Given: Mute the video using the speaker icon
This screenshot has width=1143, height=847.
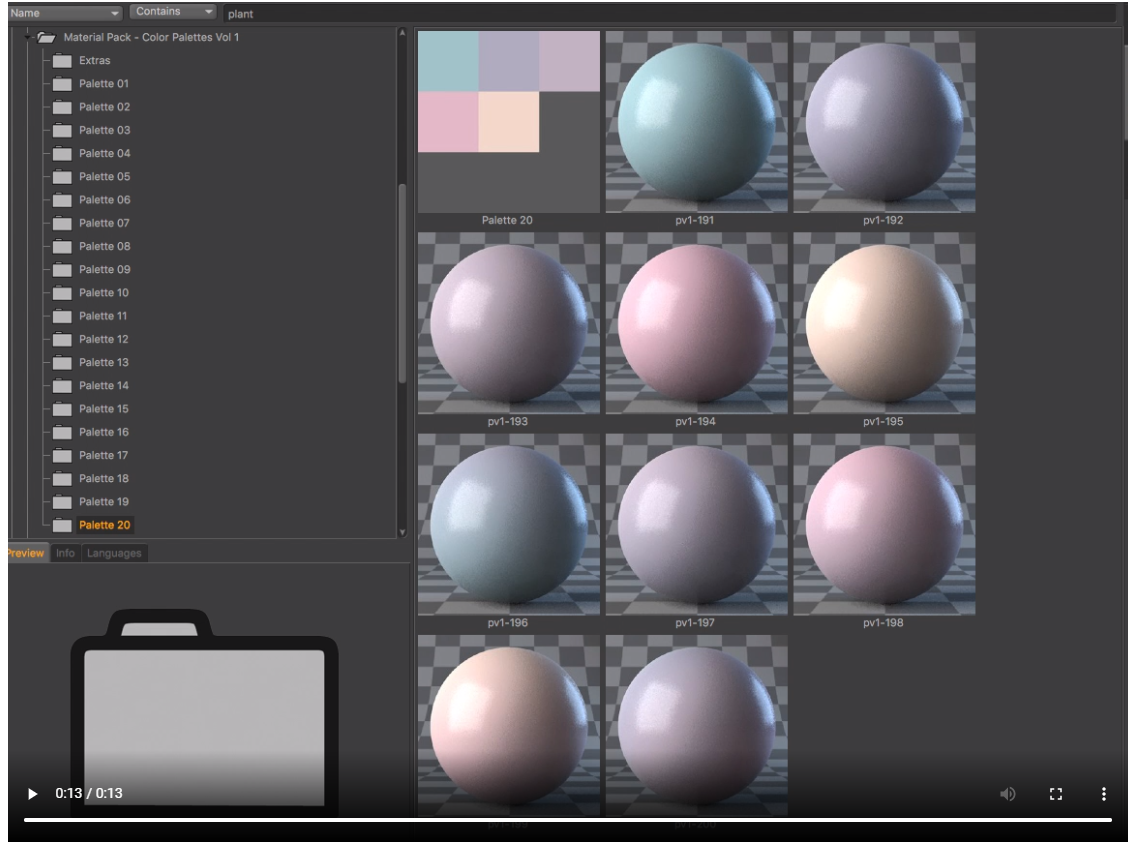Looking at the screenshot, I should click(x=1008, y=794).
